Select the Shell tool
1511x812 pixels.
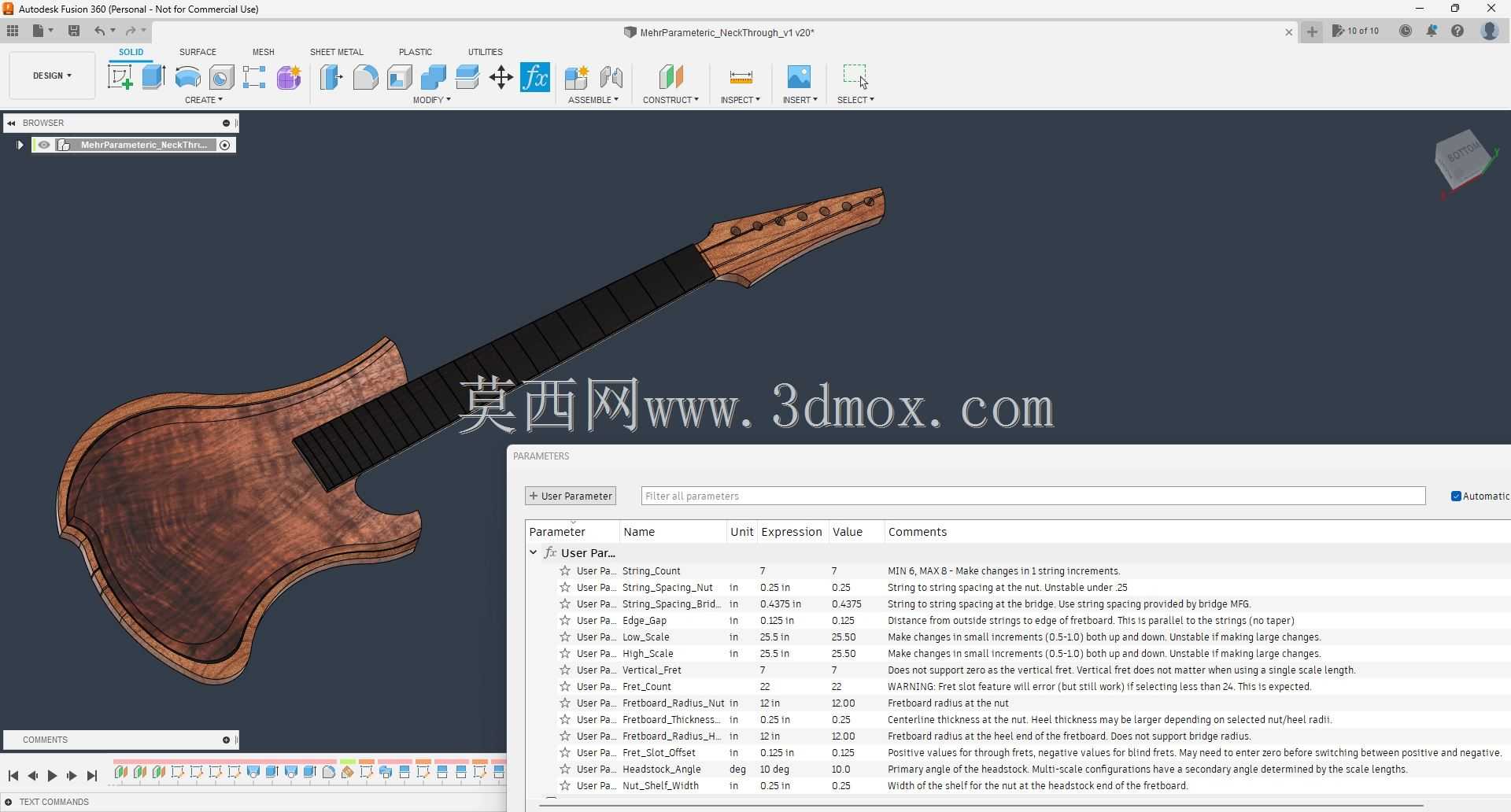pos(399,77)
